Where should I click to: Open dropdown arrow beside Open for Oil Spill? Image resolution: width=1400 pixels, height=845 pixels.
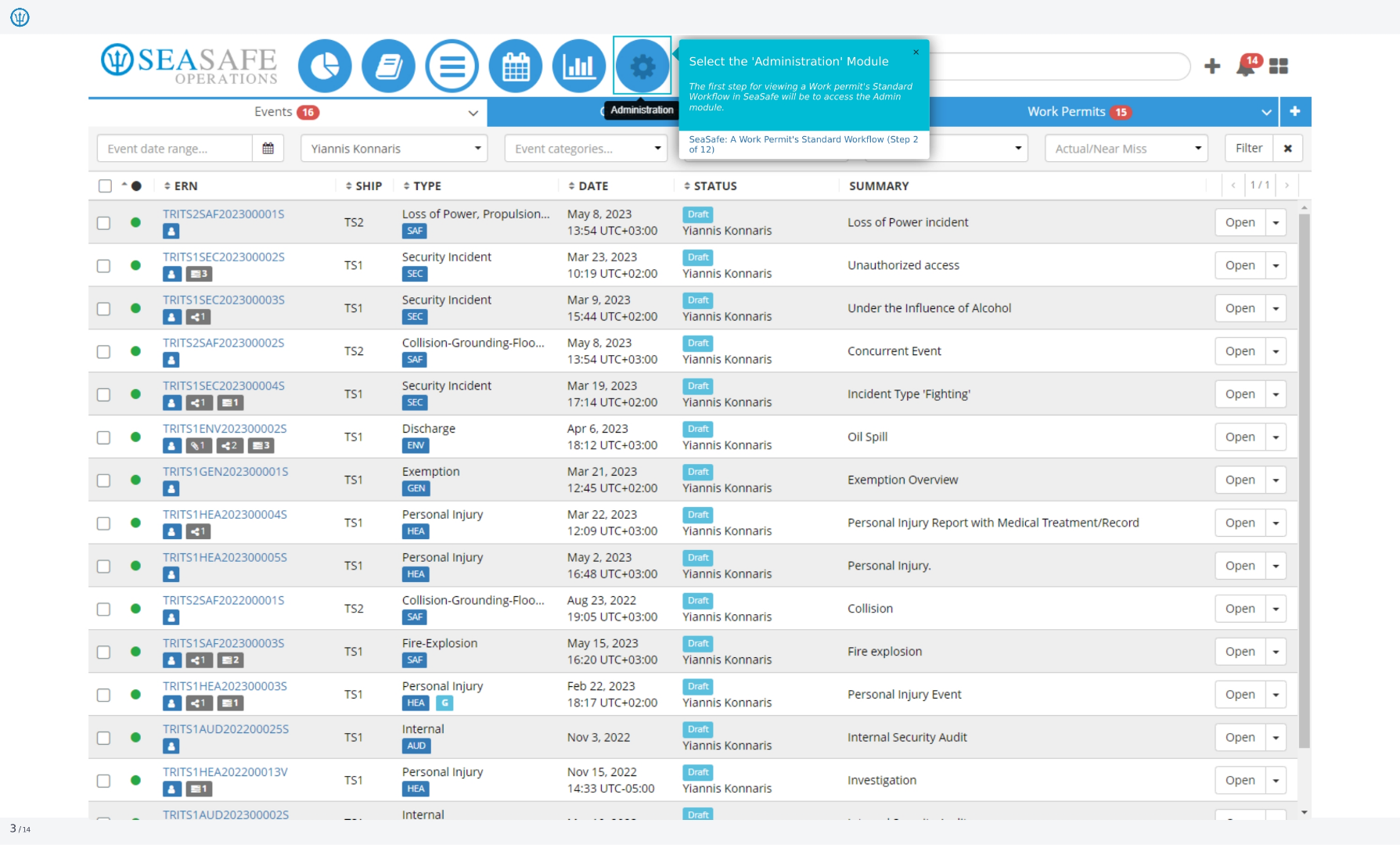point(1276,437)
